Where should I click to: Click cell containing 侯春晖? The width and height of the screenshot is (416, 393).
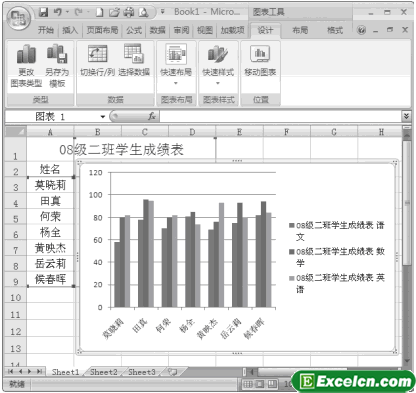point(50,279)
